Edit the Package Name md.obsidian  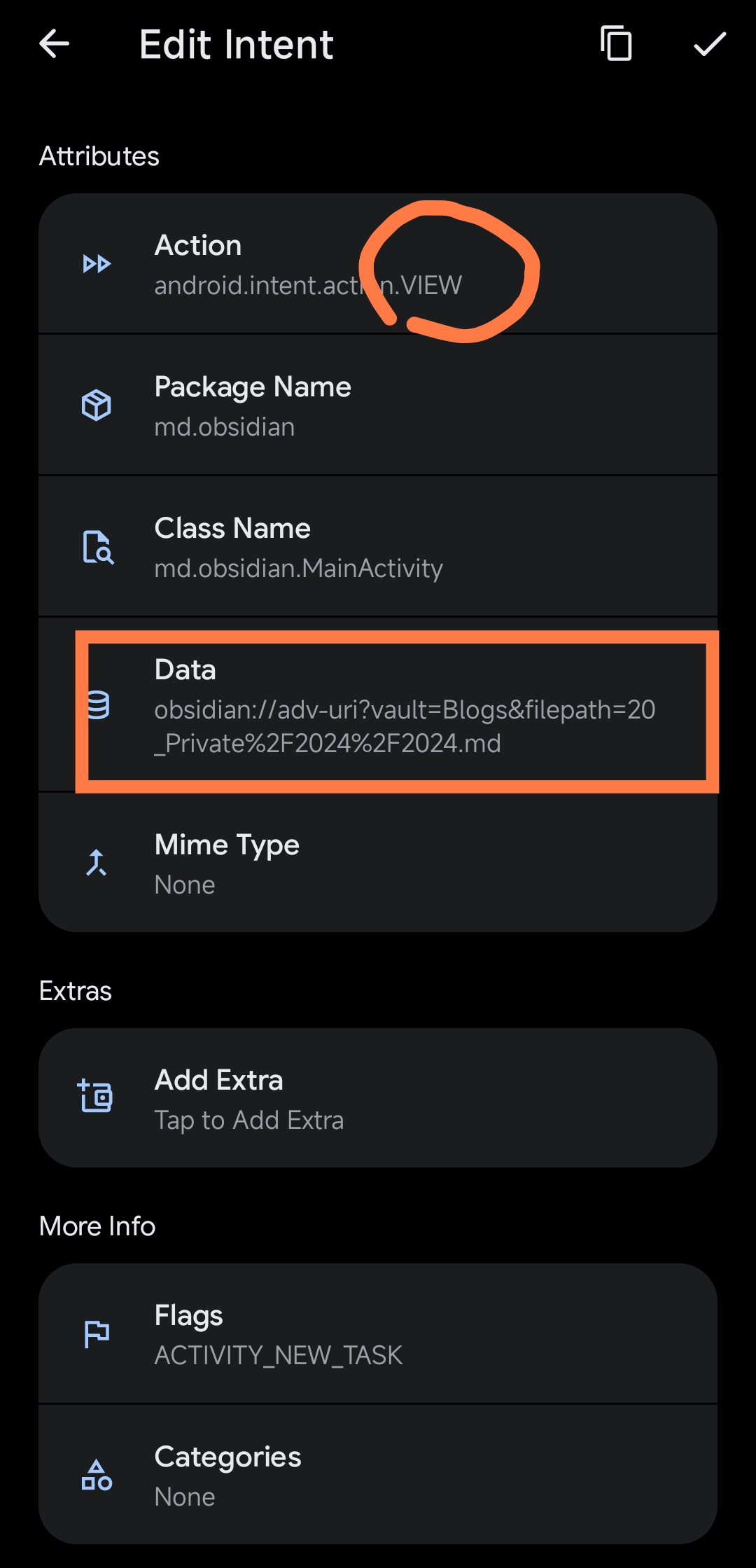tap(378, 406)
